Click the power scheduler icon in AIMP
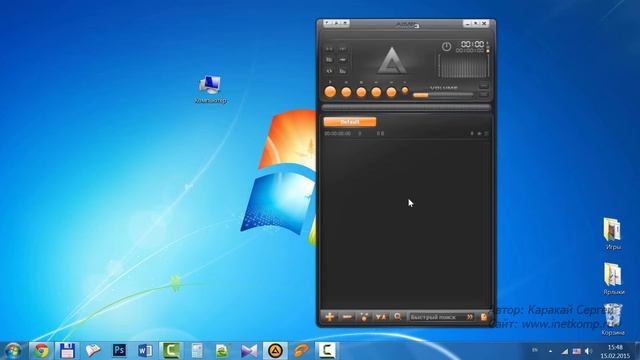Image resolution: width=640 pixels, height=360 pixels. pyautogui.click(x=447, y=46)
